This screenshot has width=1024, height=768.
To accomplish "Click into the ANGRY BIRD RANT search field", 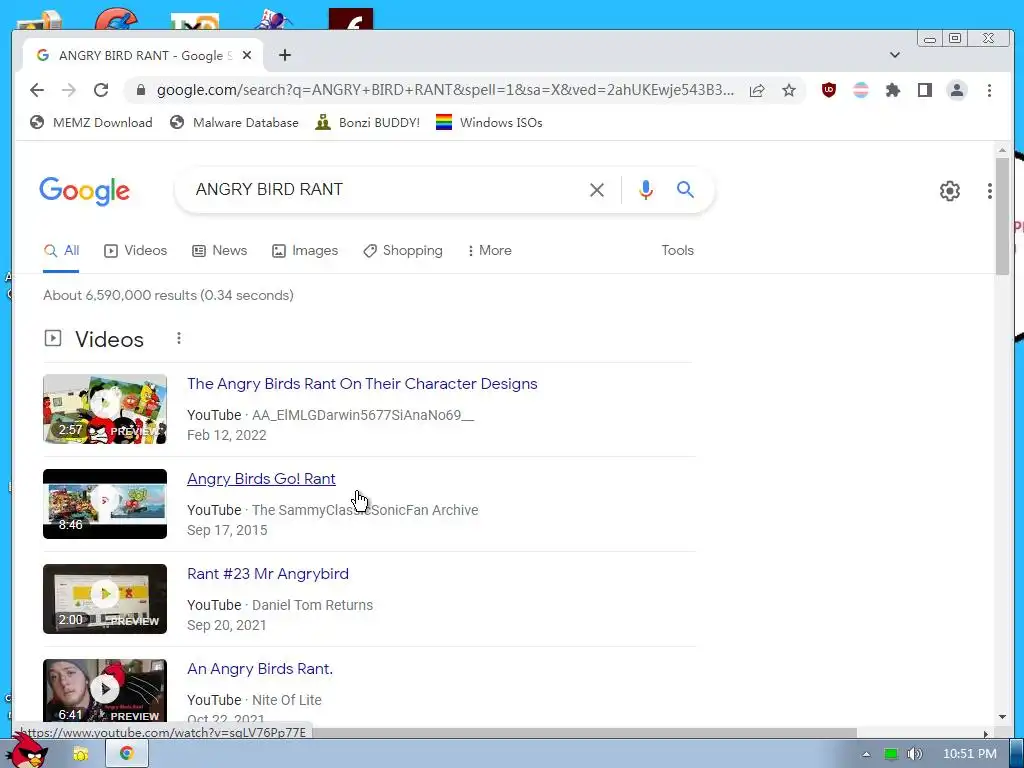I will point(385,190).
